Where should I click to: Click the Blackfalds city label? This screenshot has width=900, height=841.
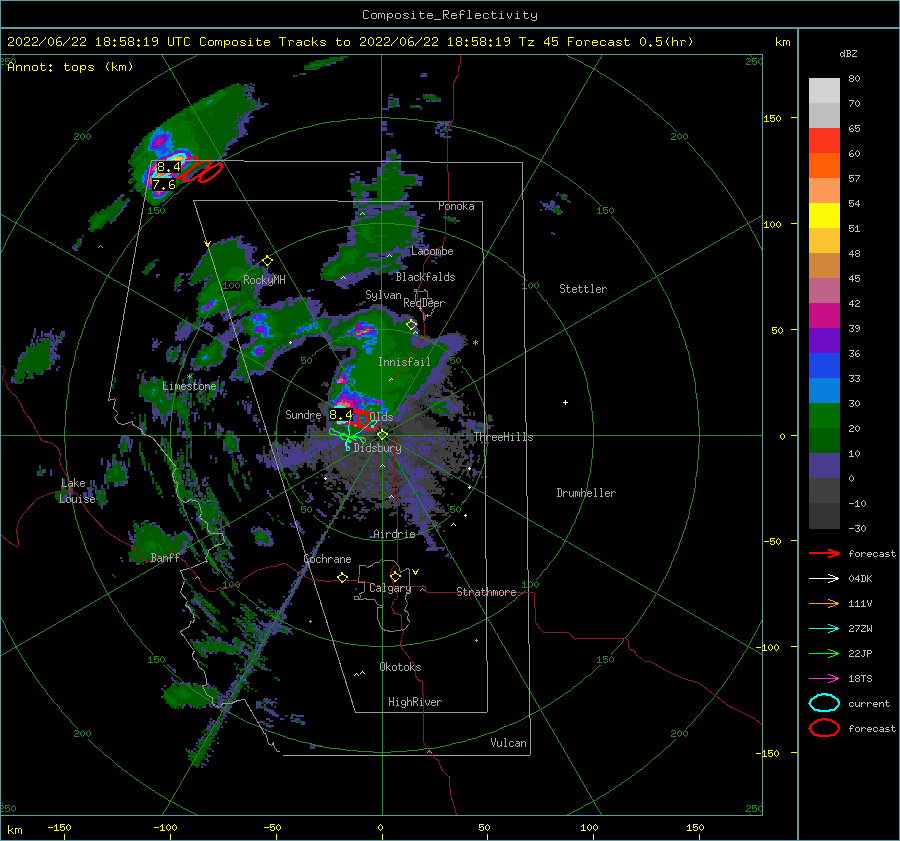click(425, 277)
